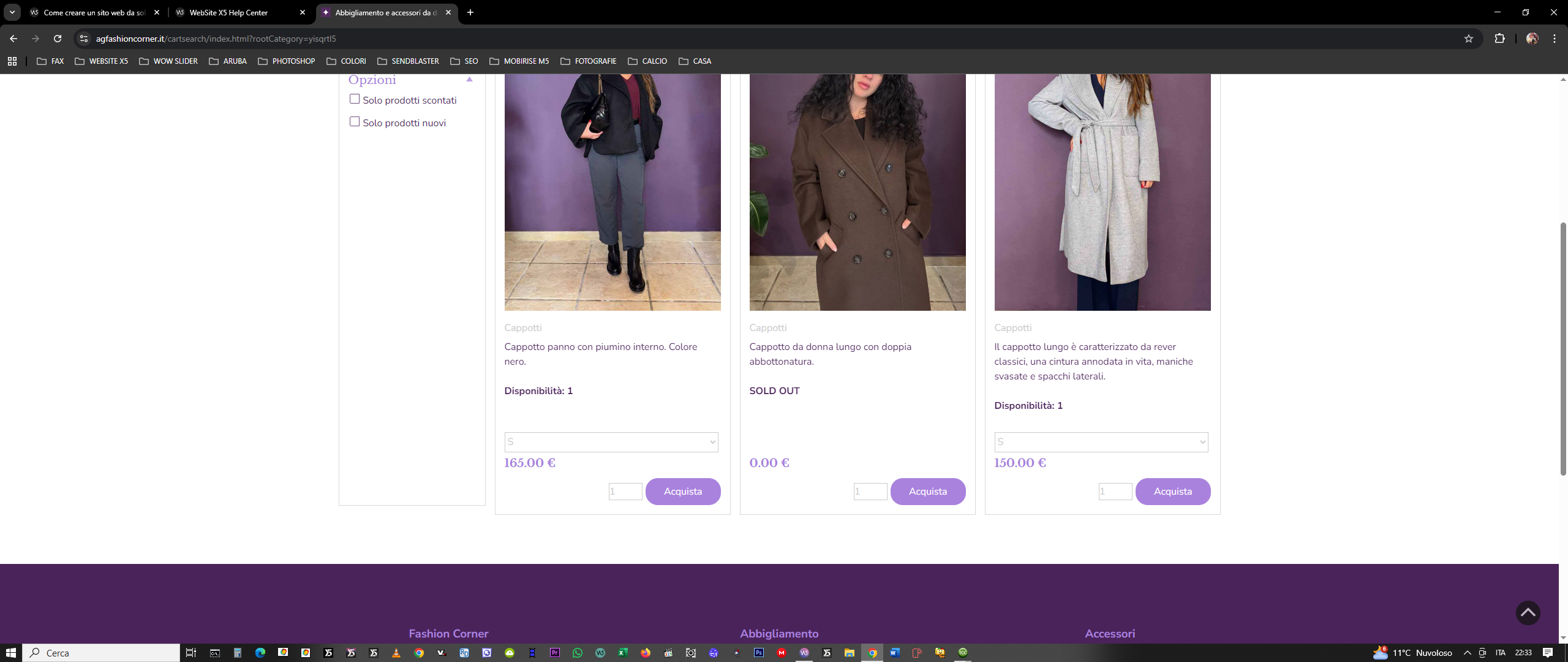Click the Windows Start button
The width and height of the screenshot is (1568, 662).
point(10,653)
